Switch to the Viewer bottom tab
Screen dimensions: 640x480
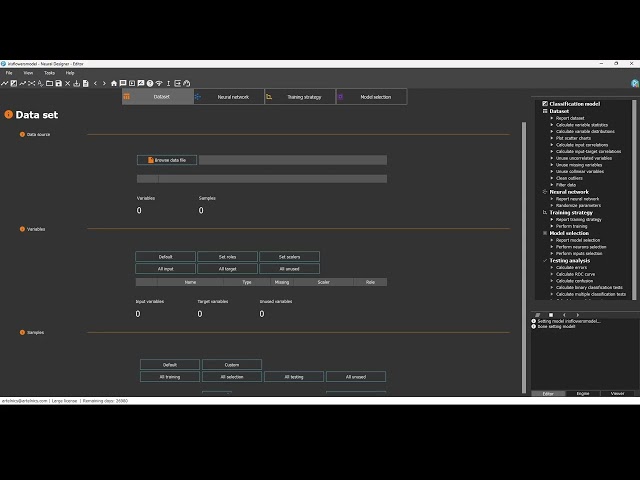point(618,393)
